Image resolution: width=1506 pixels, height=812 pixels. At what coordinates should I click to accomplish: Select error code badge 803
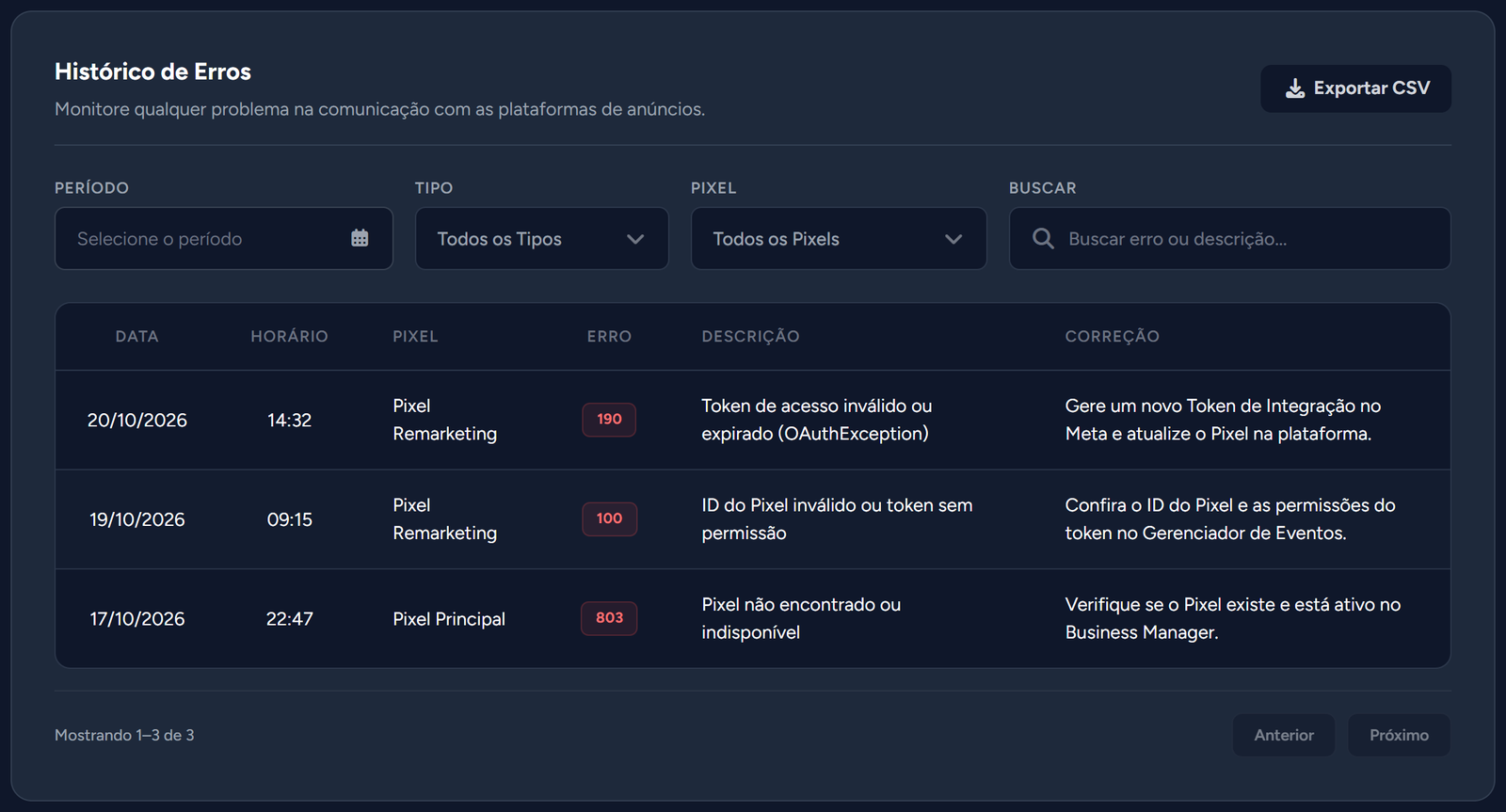tap(609, 618)
